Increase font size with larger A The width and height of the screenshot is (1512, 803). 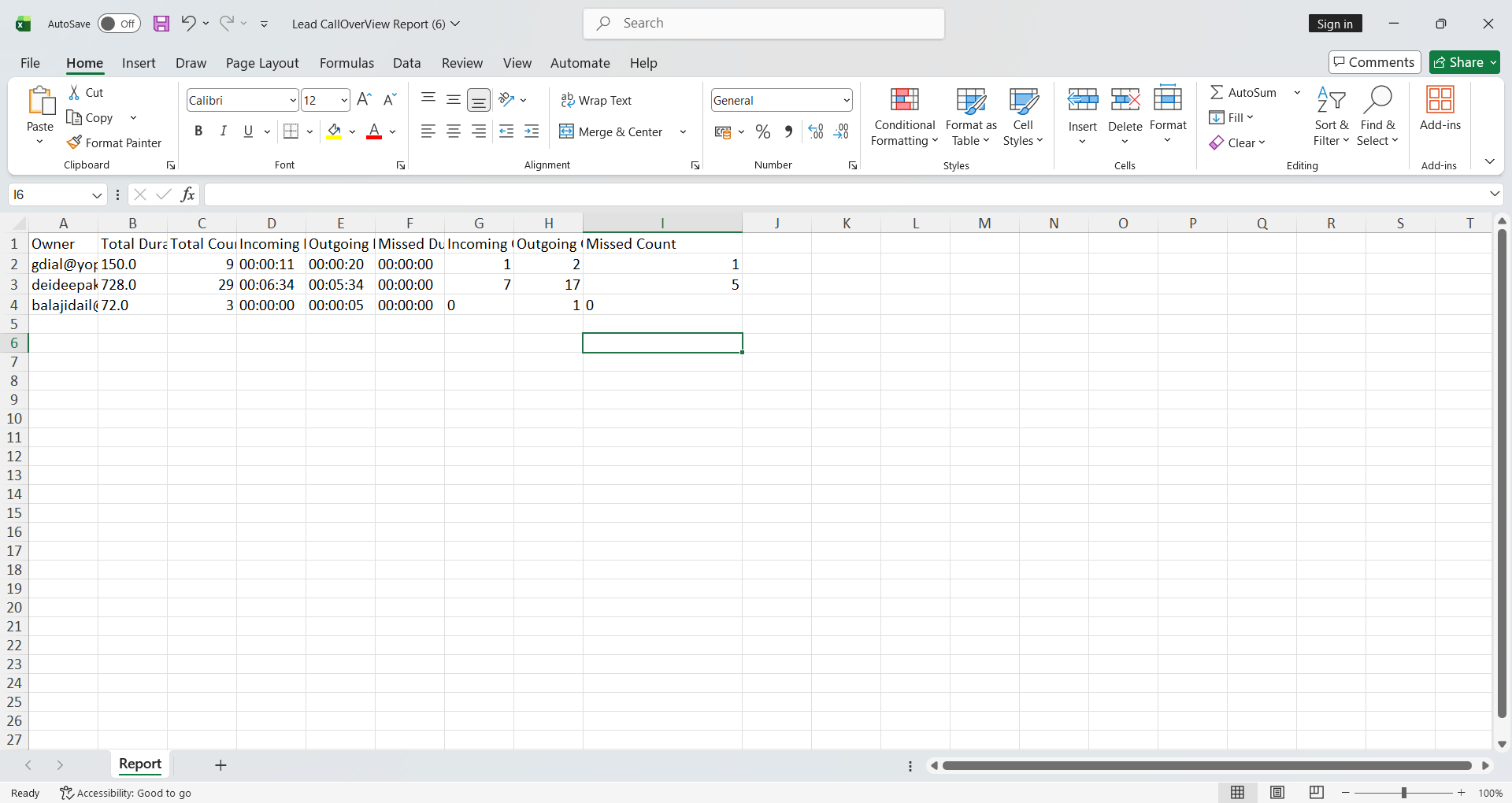(364, 100)
